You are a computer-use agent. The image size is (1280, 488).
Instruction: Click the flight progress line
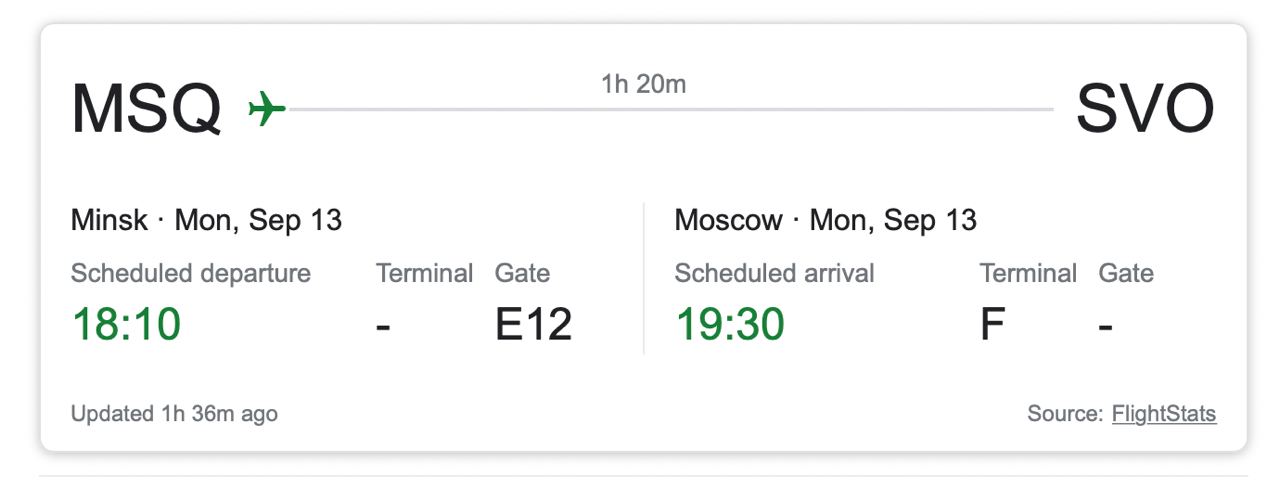pos(670,109)
